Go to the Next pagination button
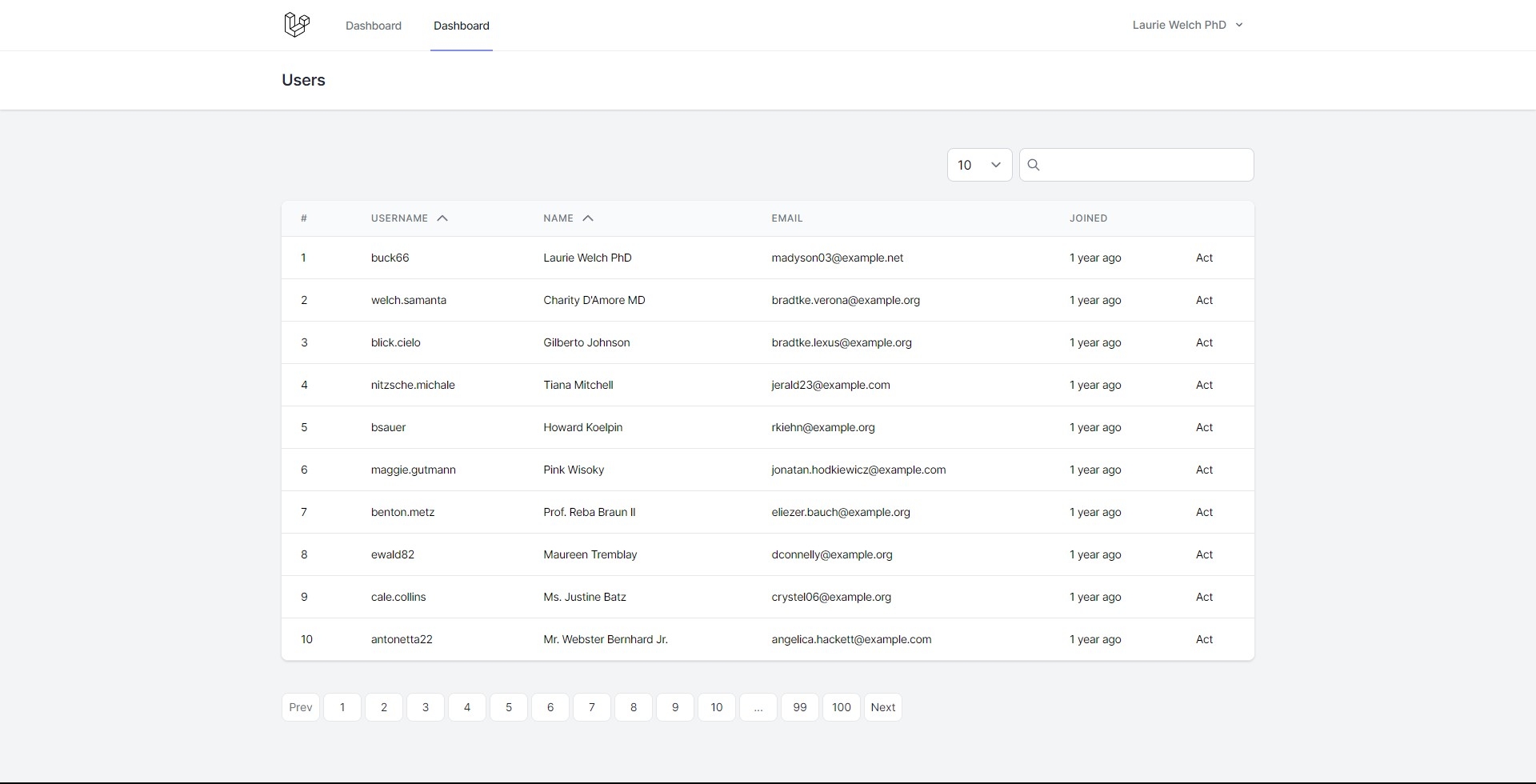The image size is (1536, 784). (x=883, y=707)
